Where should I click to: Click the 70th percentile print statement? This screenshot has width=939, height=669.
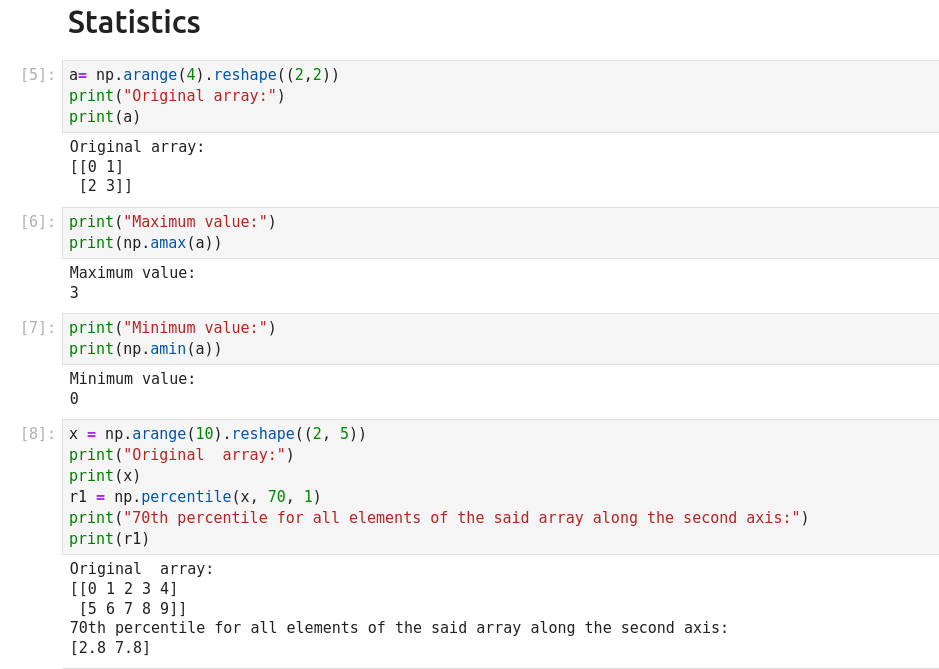tap(438, 518)
